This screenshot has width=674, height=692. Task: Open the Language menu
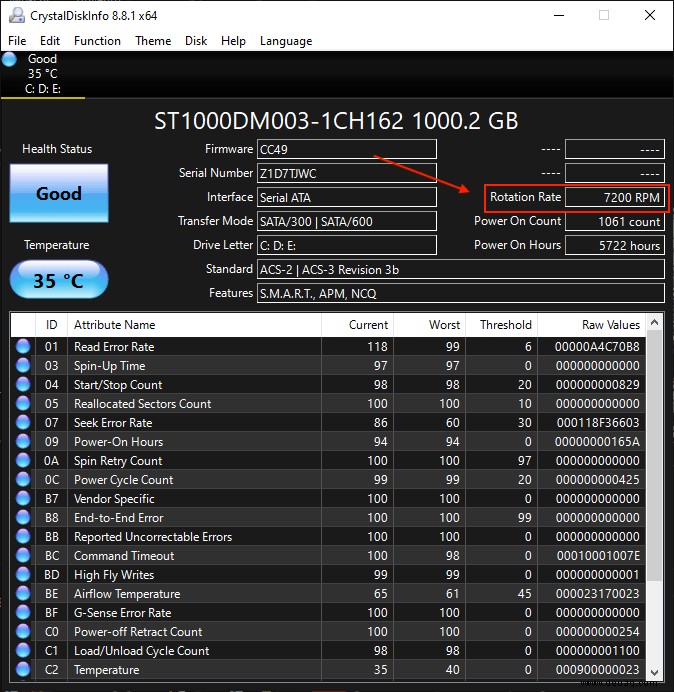click(286, 41)
